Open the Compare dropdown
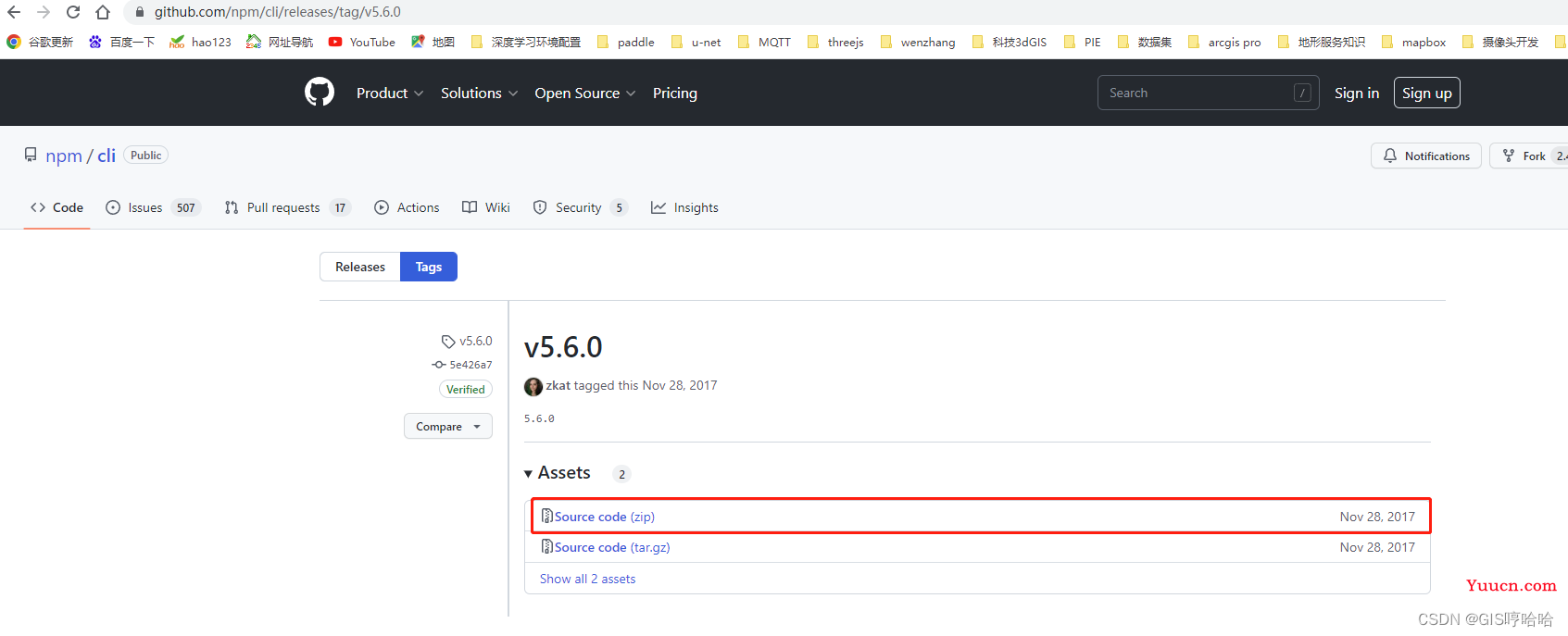Screen dimensions: 1568x636 (x=448, y=426)
